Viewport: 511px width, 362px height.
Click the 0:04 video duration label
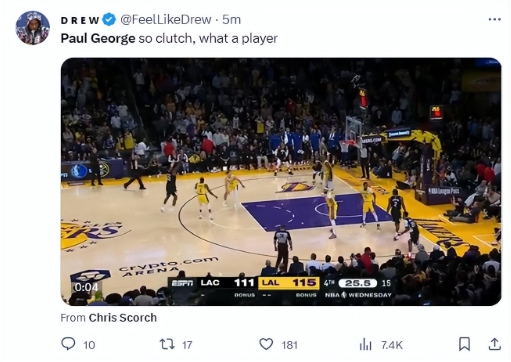(86, 287)
